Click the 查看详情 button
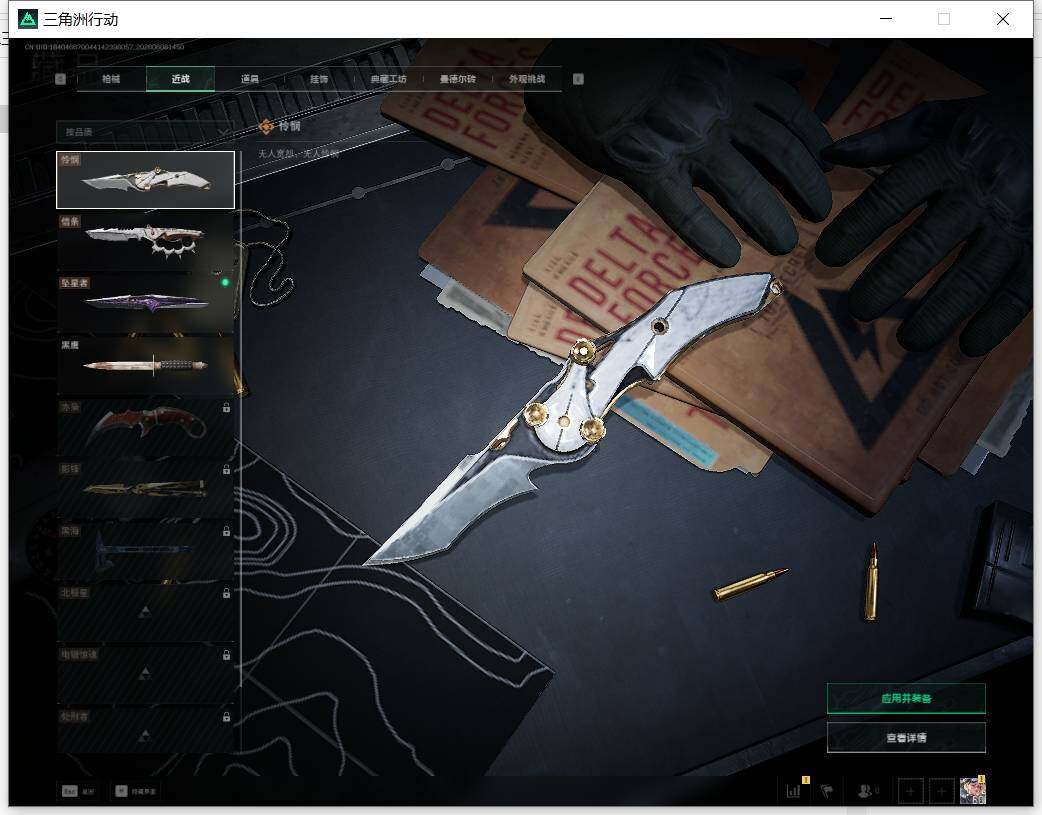The image size is (1042, 815). [906, 737]
